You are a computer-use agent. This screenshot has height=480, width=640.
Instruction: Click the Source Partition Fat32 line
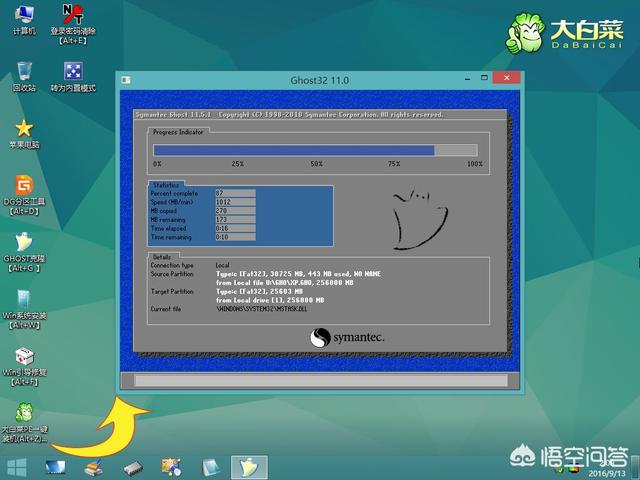tap(298, 274)
